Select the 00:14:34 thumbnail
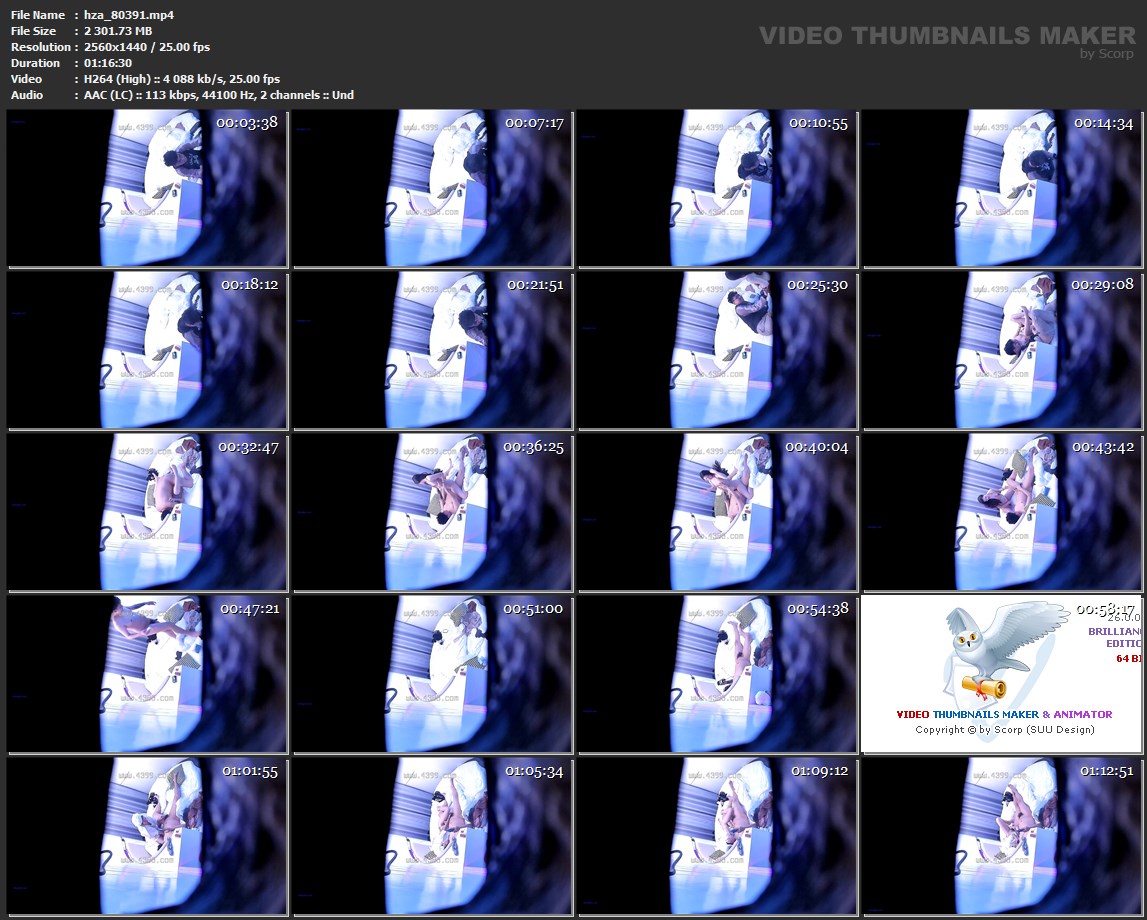 pos(1003,189)
